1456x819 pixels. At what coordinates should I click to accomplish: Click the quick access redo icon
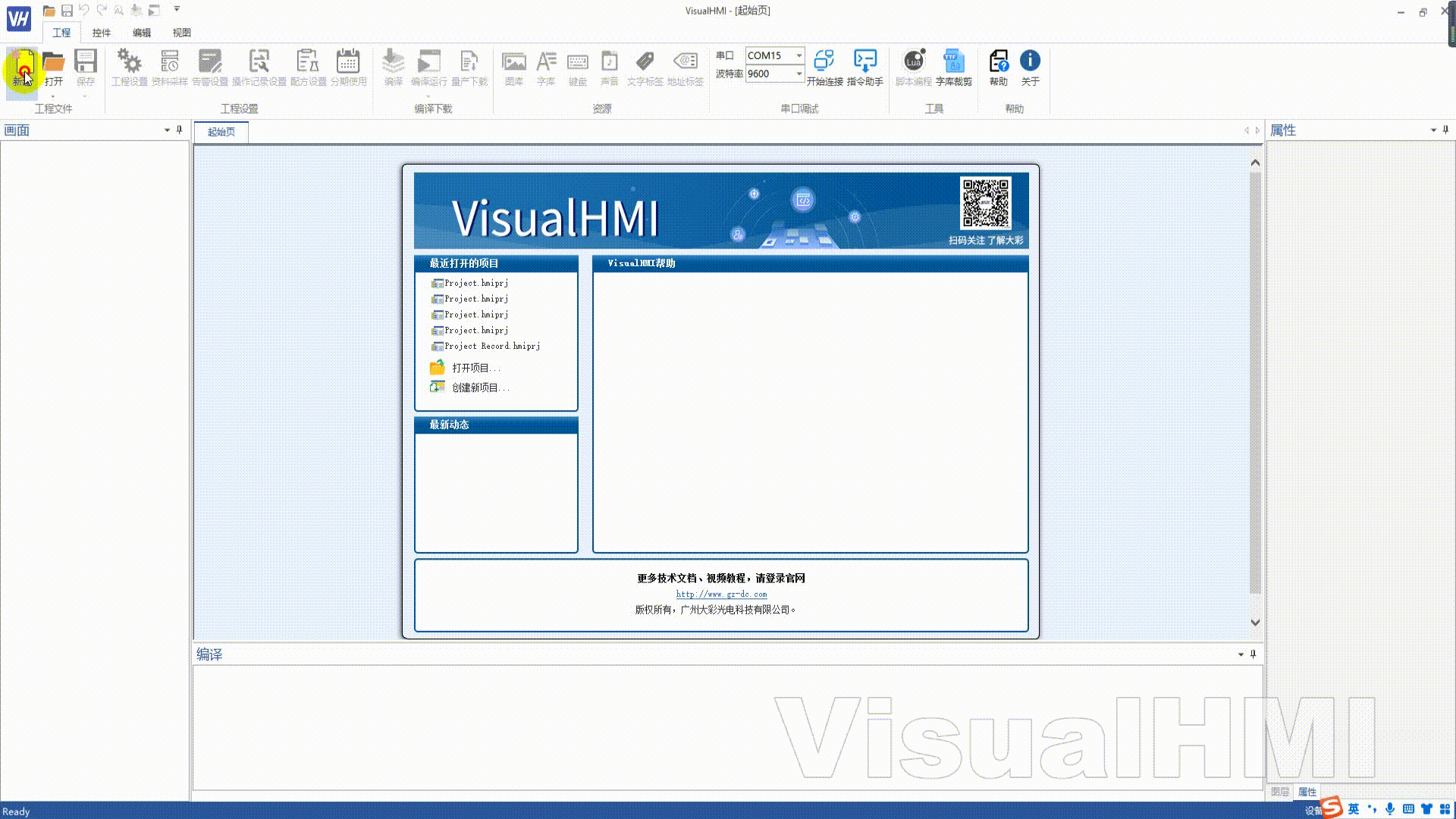pos(102,10)
